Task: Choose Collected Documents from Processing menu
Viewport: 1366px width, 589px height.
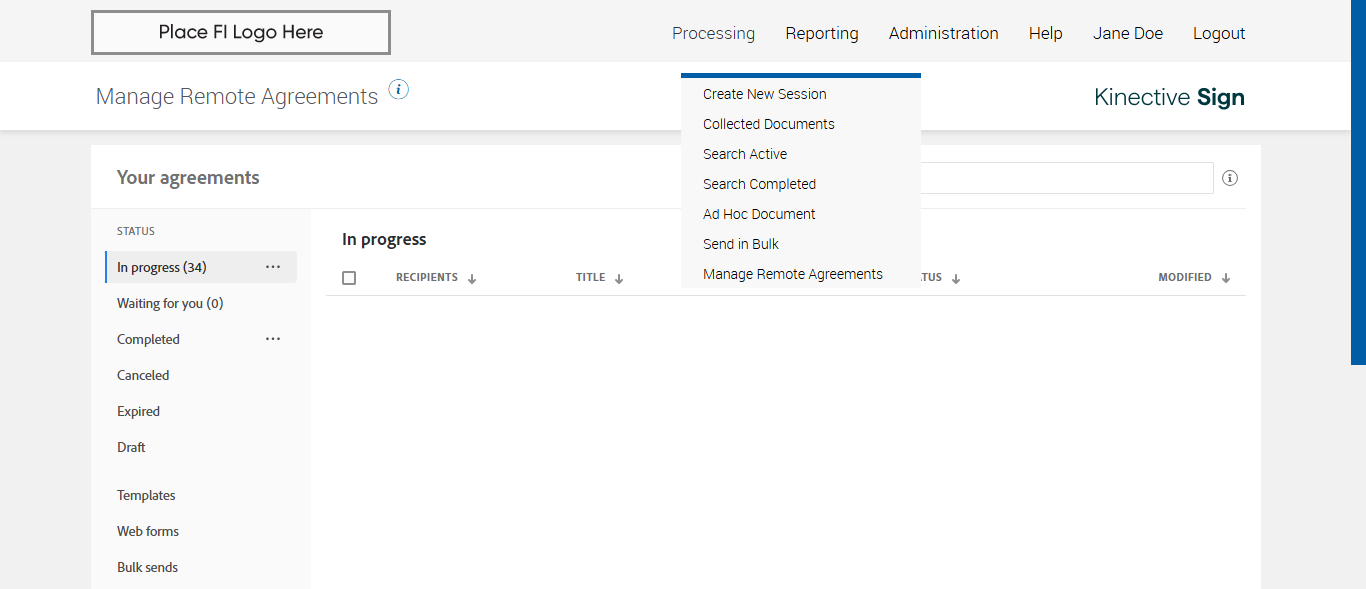Action: pyautogui.click(x=768, y=124)
